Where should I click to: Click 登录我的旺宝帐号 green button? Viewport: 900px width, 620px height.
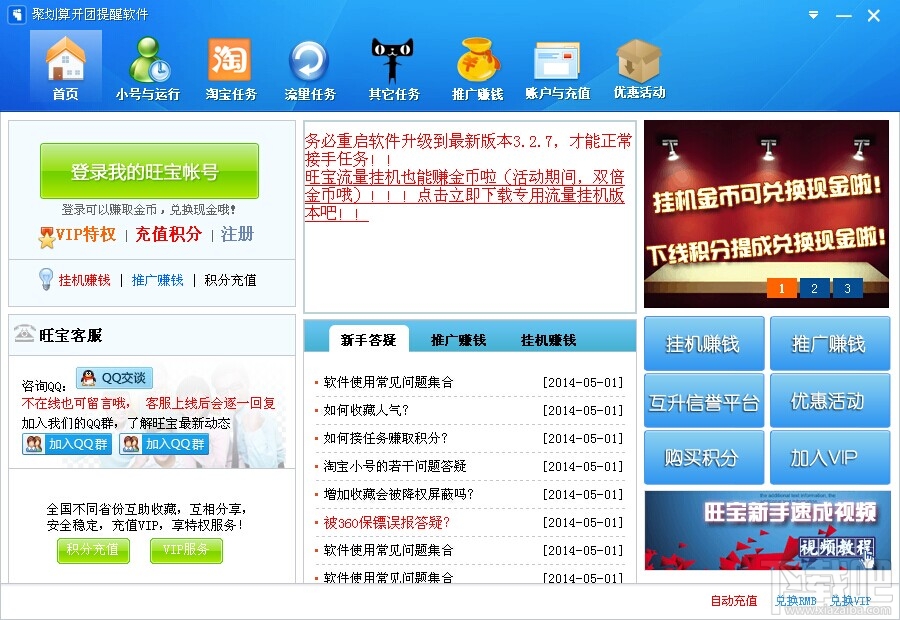[x=149, y=171]
